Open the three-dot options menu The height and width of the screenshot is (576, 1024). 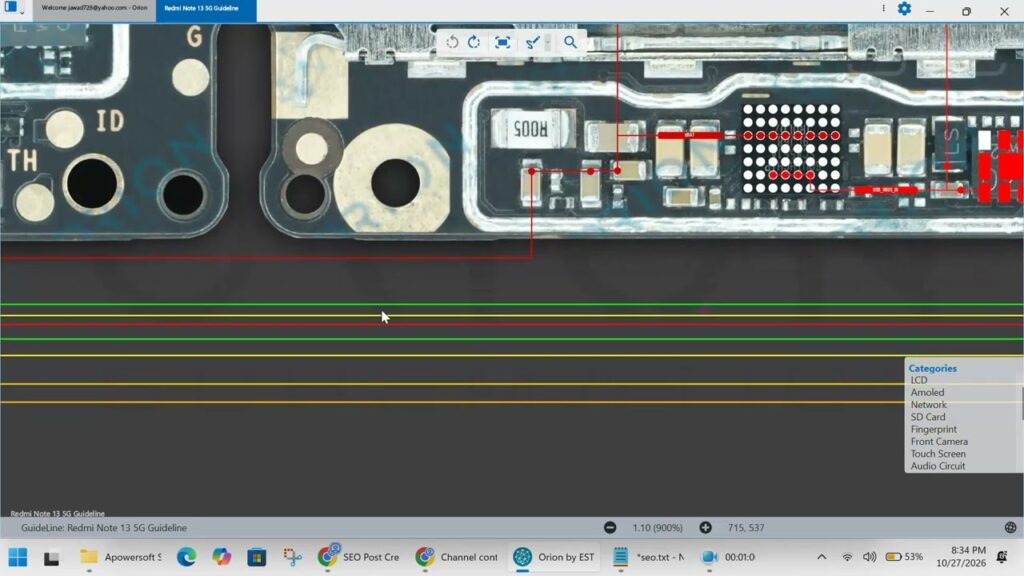click(884, 8)
